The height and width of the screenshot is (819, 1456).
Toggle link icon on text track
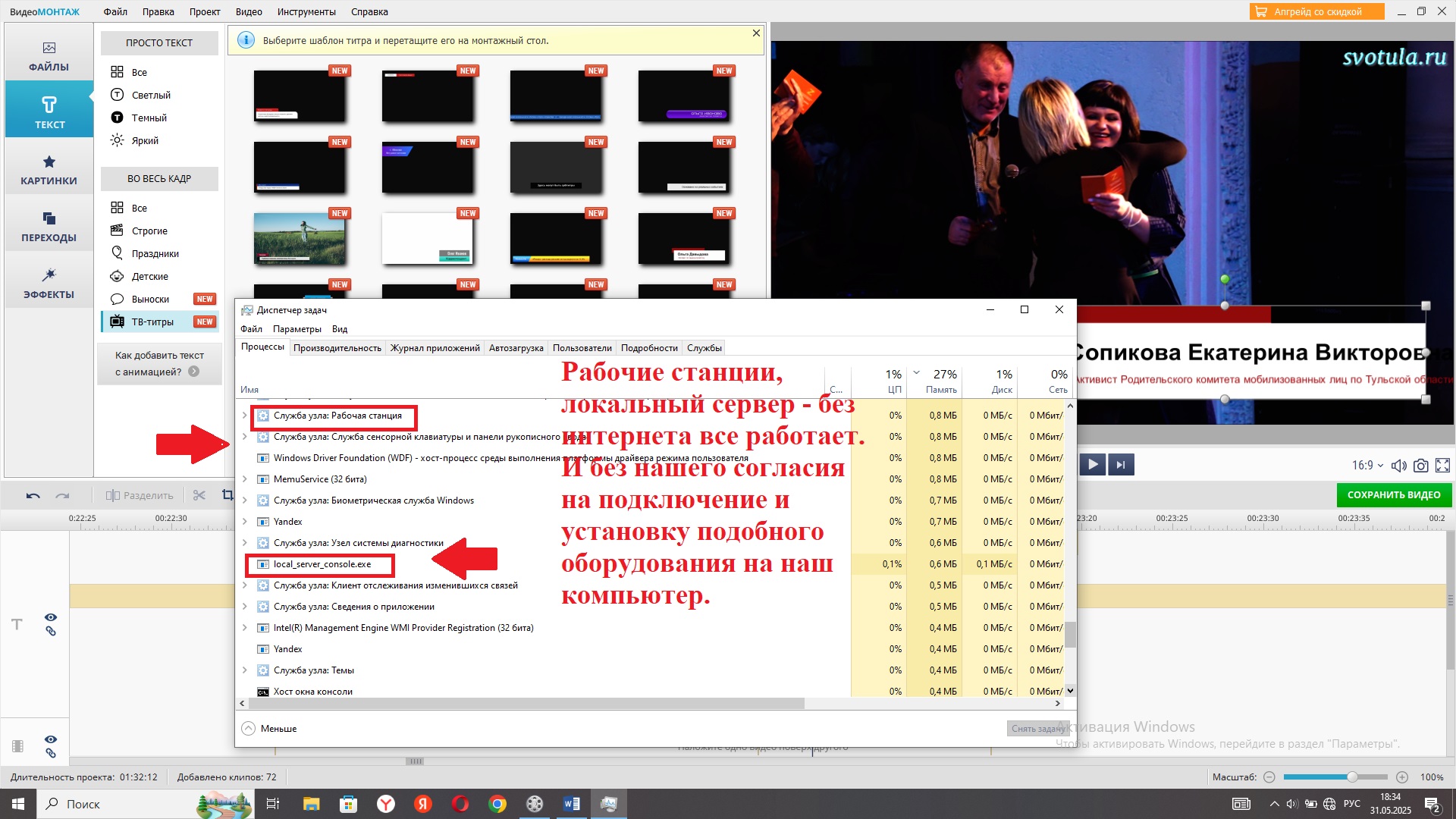pyautogui.click(x=51, y=631)
